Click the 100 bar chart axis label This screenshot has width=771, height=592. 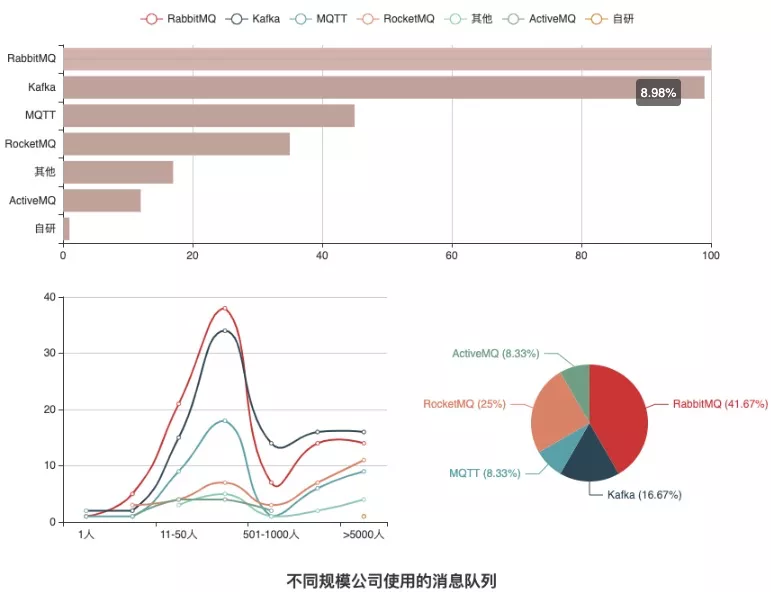[x=711, y=255]
